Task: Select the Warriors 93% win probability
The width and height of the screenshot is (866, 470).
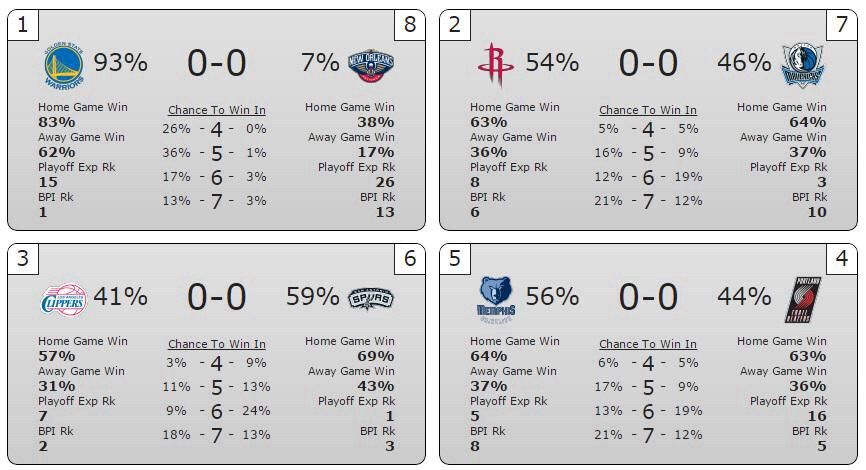Action: (x=120, y=62)
